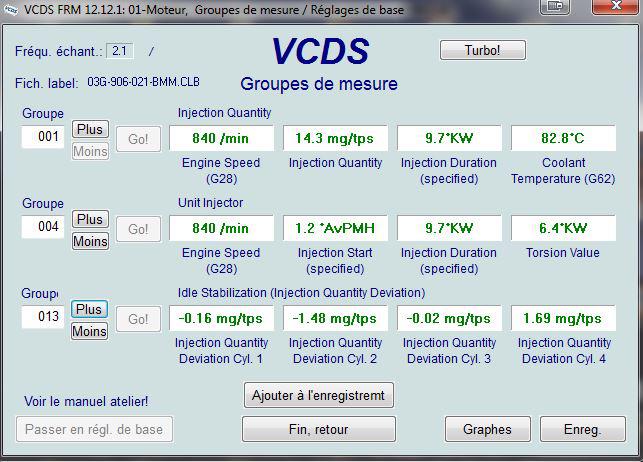643x462 pixels.
Task: Increase group 001 with its Plus button
Action: coord(90,129)
